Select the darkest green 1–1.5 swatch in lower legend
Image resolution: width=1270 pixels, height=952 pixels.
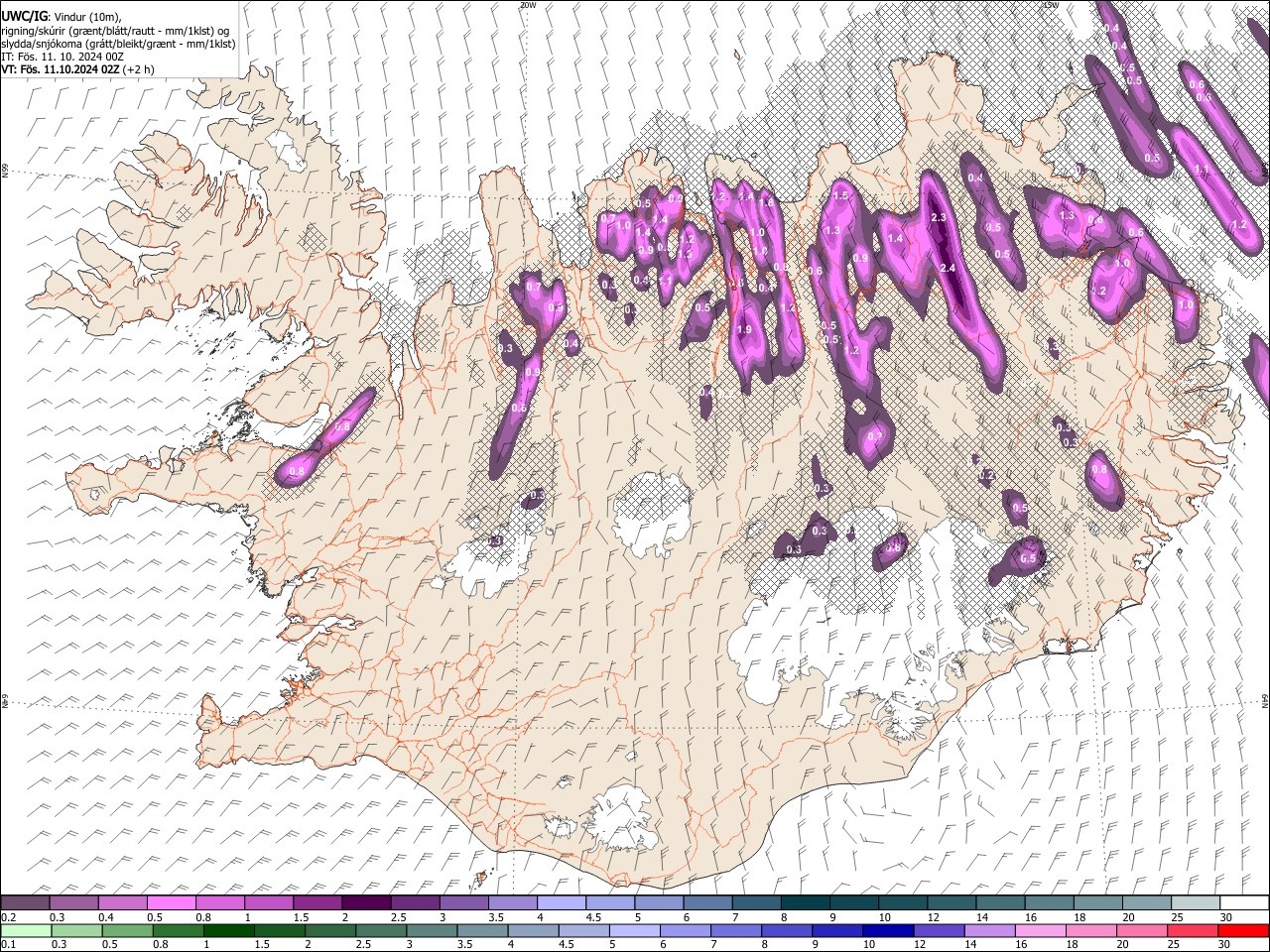point(229,930)
